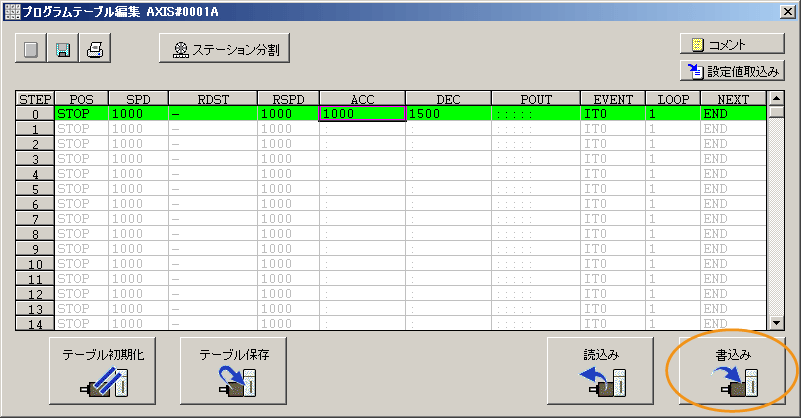Viewport: 801px width, 418px height.
Task: Click the floppy disk save icon
Action: pyautogui.click(x=62, y=48)
